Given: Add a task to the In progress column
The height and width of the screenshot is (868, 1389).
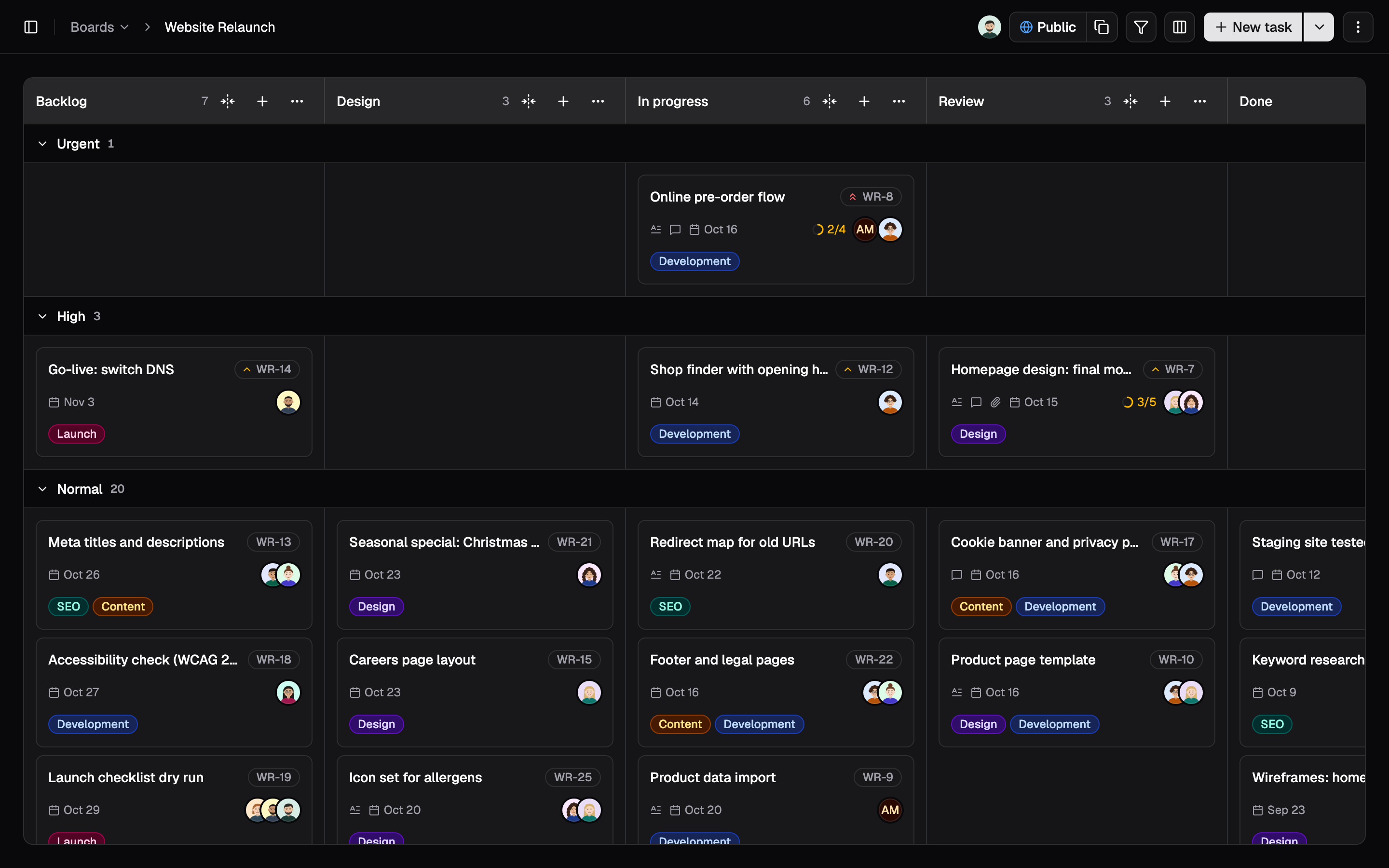Looking at the screenshot, I should point(864,101).
